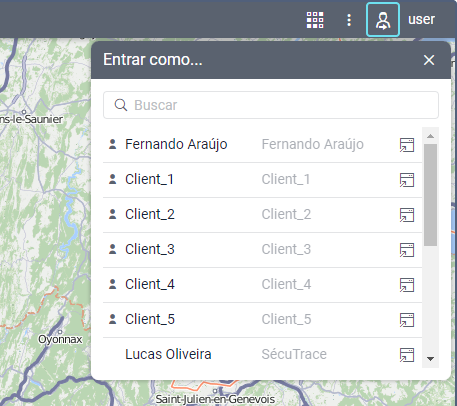Click the user list scrollbar thumb

coord(430,195)
